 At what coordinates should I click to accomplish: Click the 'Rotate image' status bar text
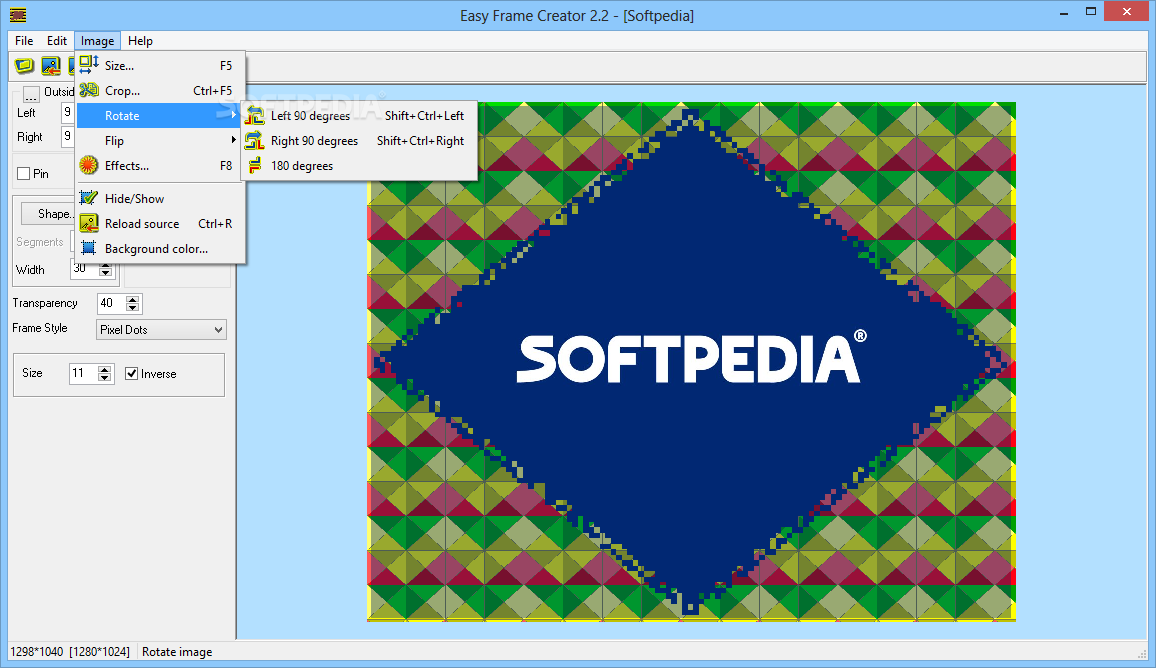tap(177, 652)
